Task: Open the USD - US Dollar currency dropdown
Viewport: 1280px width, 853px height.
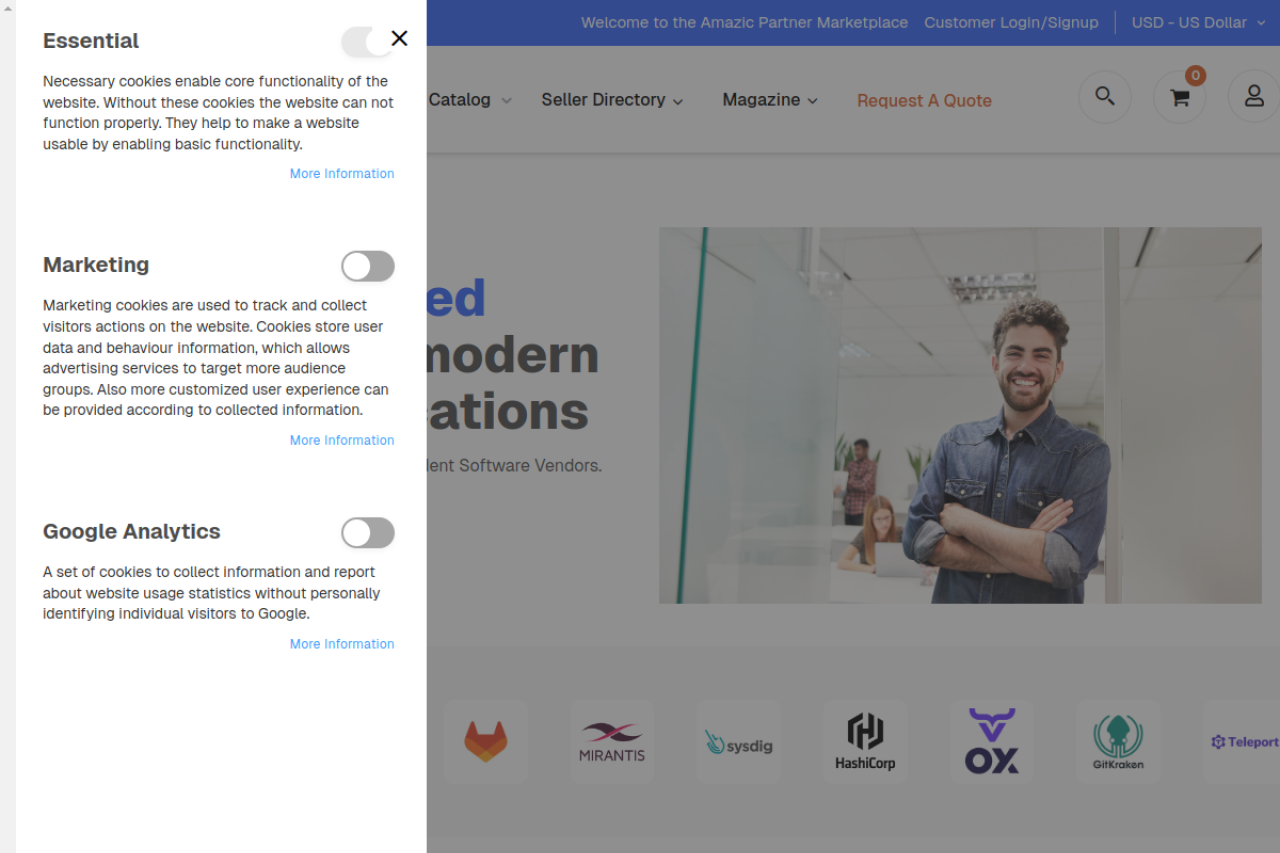Action: tap(1198, 22)
